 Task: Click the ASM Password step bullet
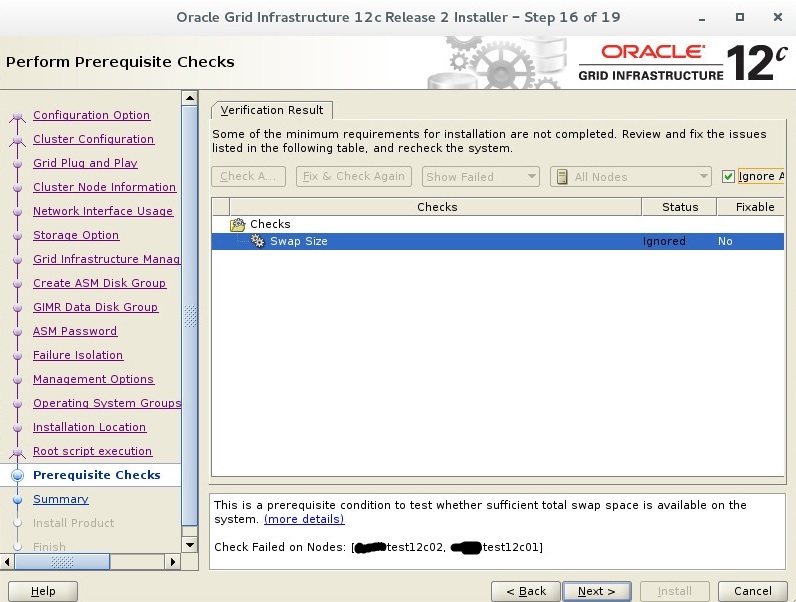pos(17,331)
